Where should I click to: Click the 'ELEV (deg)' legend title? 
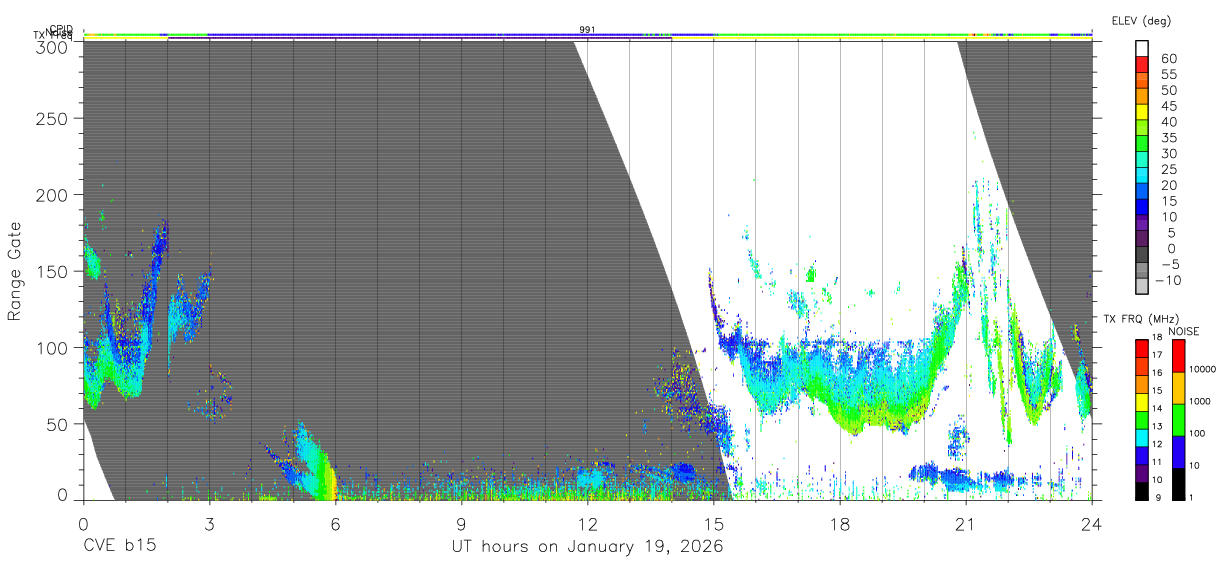[1141, 20]
